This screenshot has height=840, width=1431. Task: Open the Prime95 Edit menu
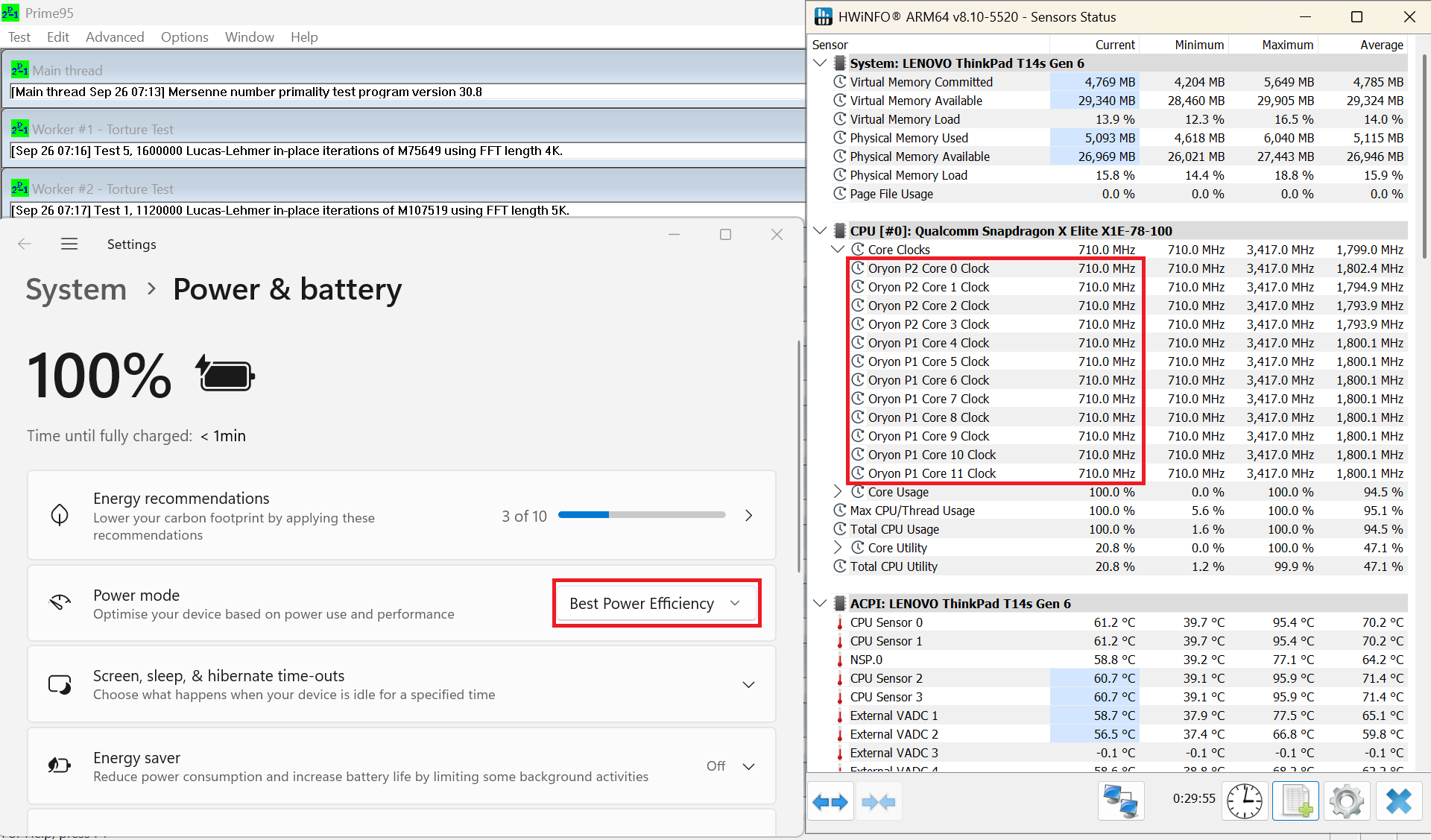coord(57,37)
